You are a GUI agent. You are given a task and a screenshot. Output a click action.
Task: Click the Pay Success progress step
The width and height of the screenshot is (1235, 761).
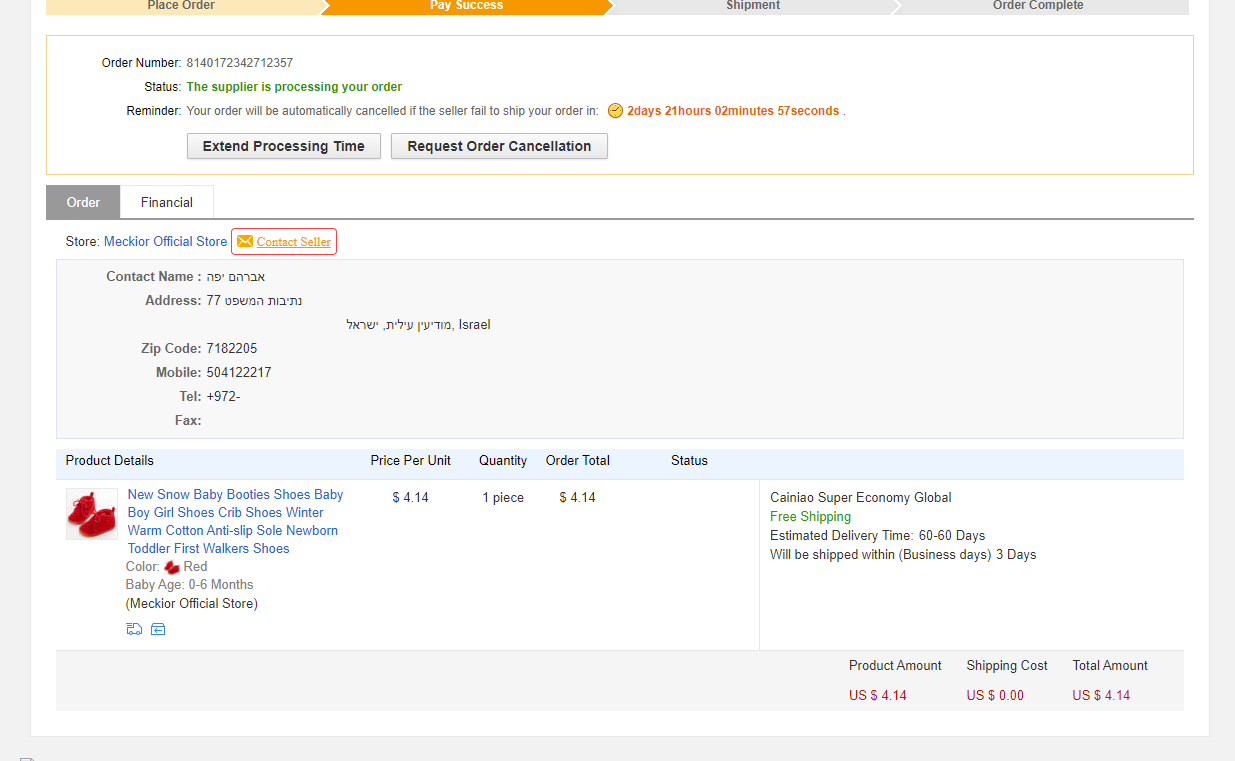466,6
